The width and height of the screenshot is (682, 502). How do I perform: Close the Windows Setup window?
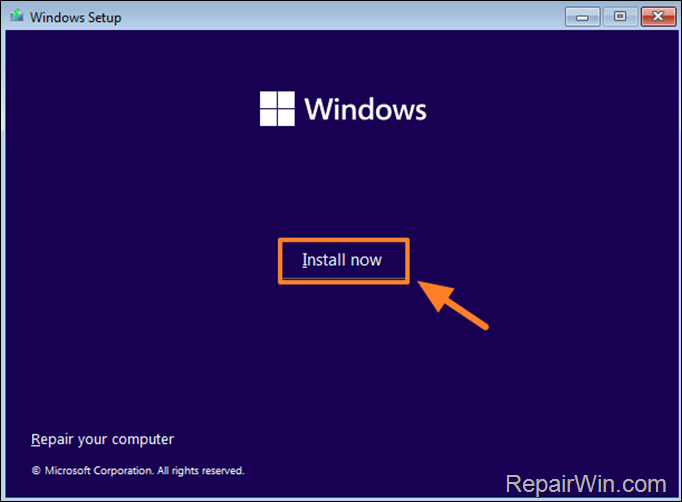pyautogui.click(x=658, y=17)
